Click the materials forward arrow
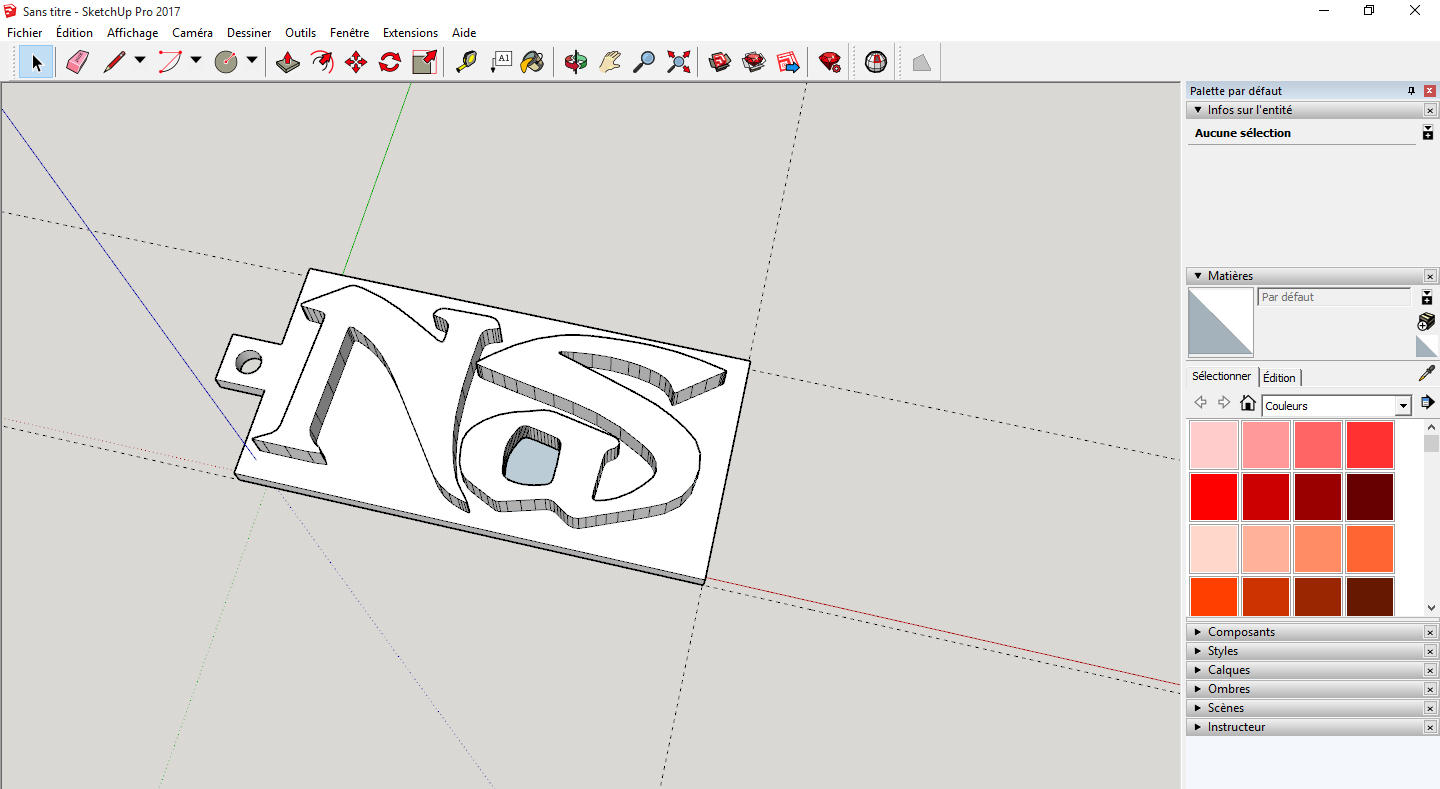This screenshot has width=1440, height=789. [1224, 403]
